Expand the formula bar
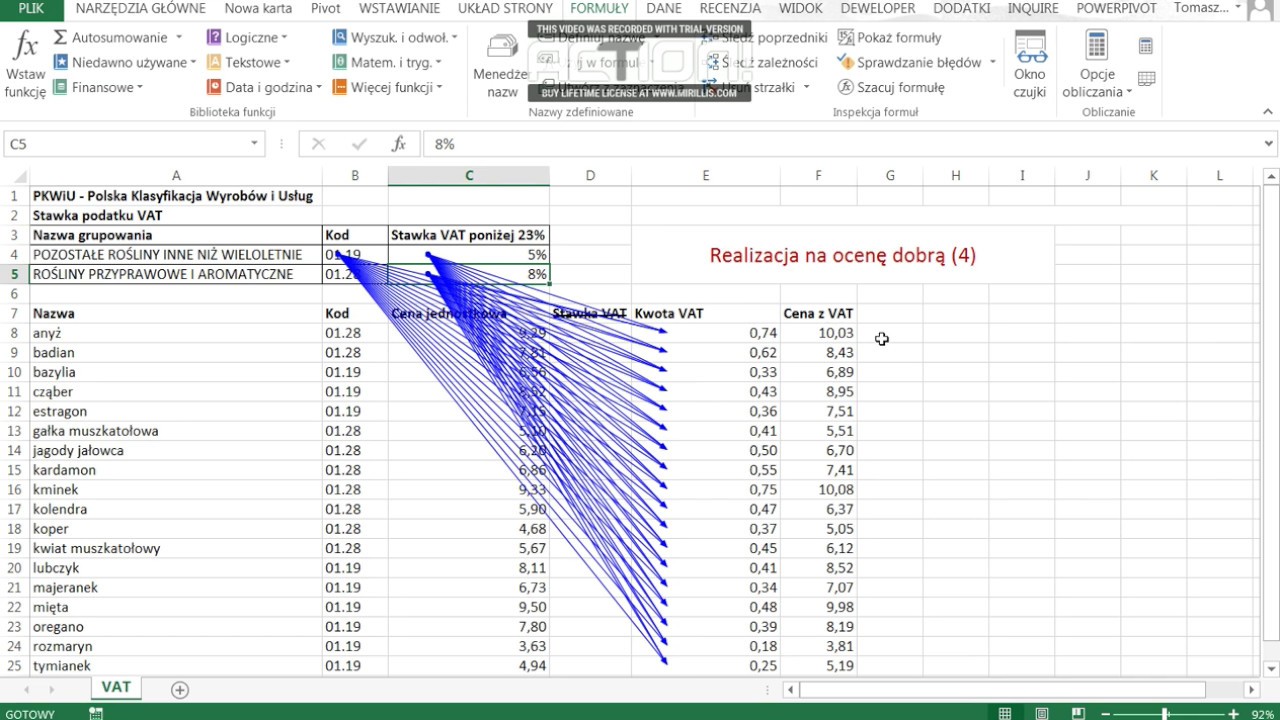The width and height of the screenshot is (1280, 720). pyautogui.click(x=1269, y=144)
